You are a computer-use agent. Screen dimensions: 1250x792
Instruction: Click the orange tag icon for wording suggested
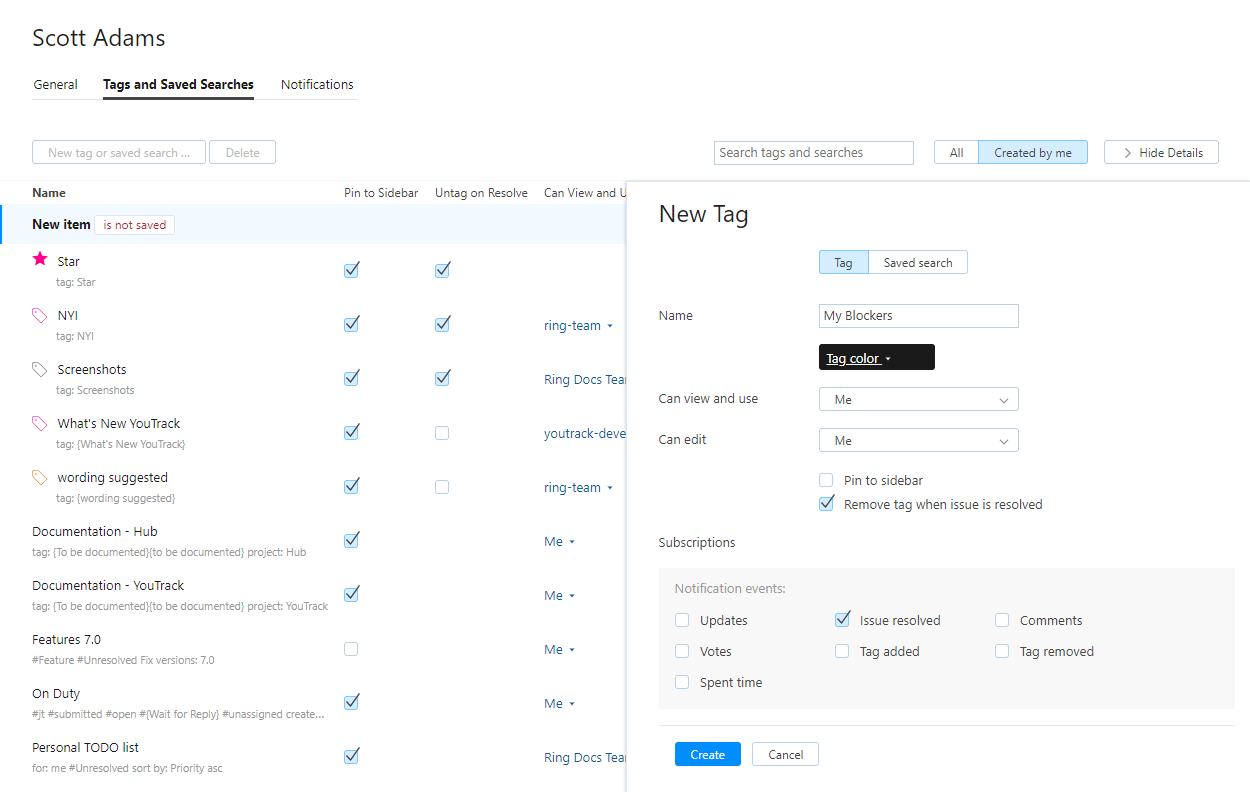pyautogui.click(x=40, y=477)
